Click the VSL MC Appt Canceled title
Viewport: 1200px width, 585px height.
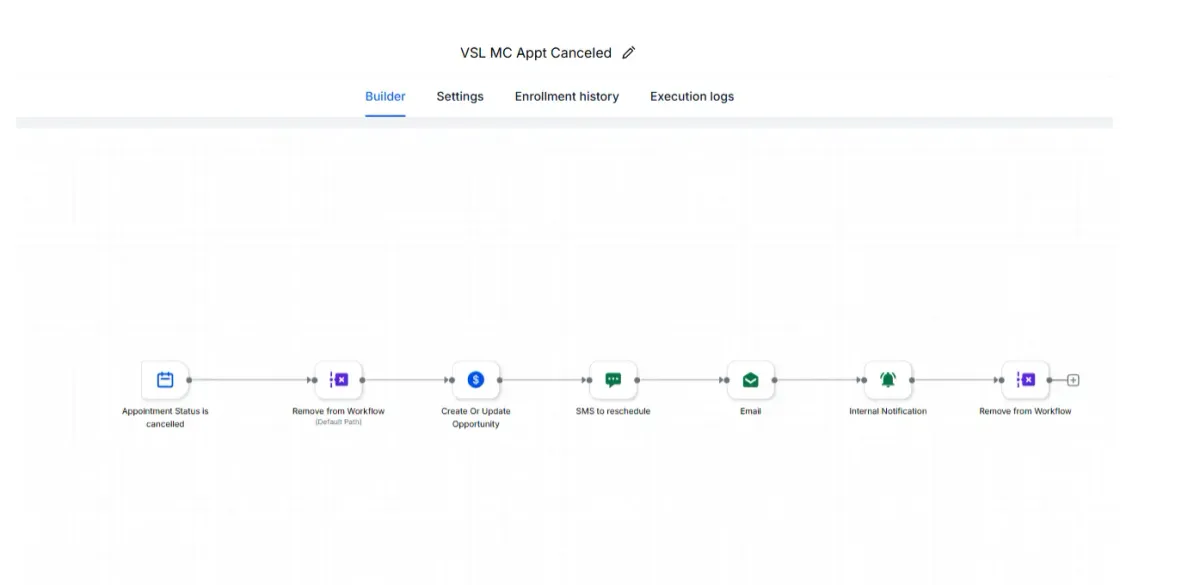pyautogui.click(x=536, y=53)
